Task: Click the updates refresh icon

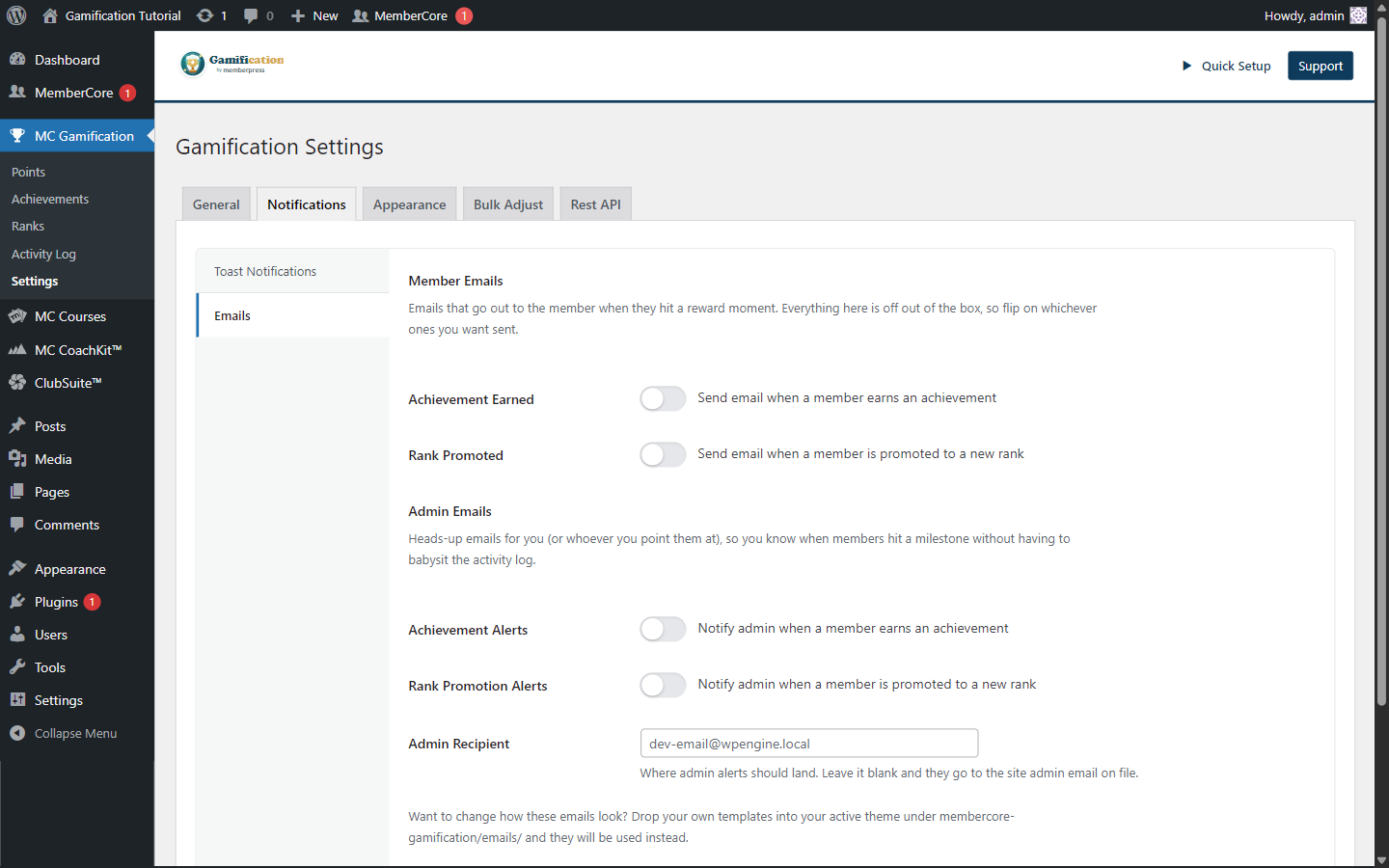Action: (x=204, y=15)
